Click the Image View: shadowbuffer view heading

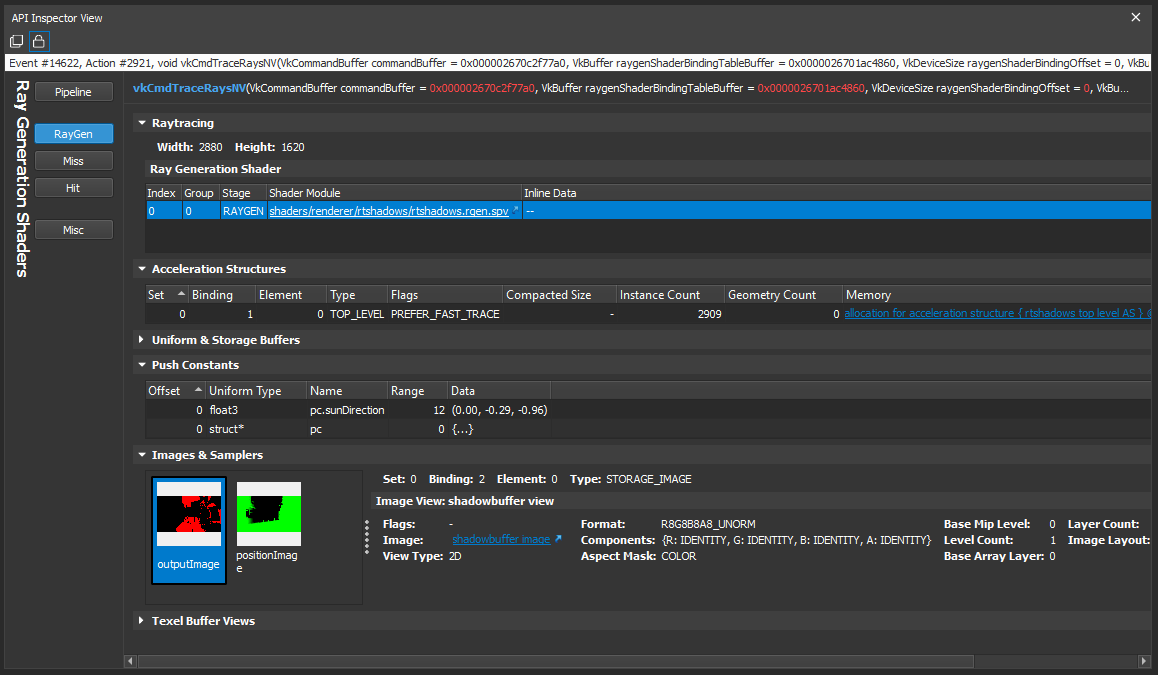(x=465, y=501)
